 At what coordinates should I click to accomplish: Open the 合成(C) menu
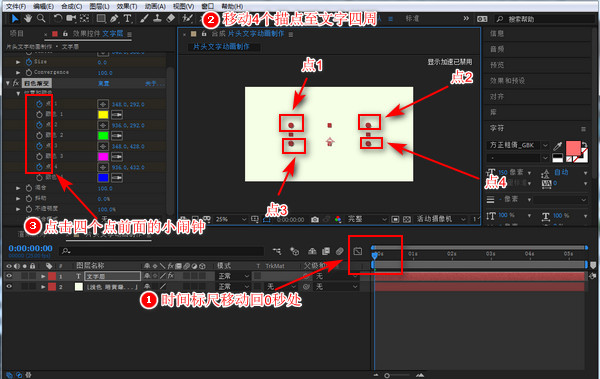(x=72, y=7)
